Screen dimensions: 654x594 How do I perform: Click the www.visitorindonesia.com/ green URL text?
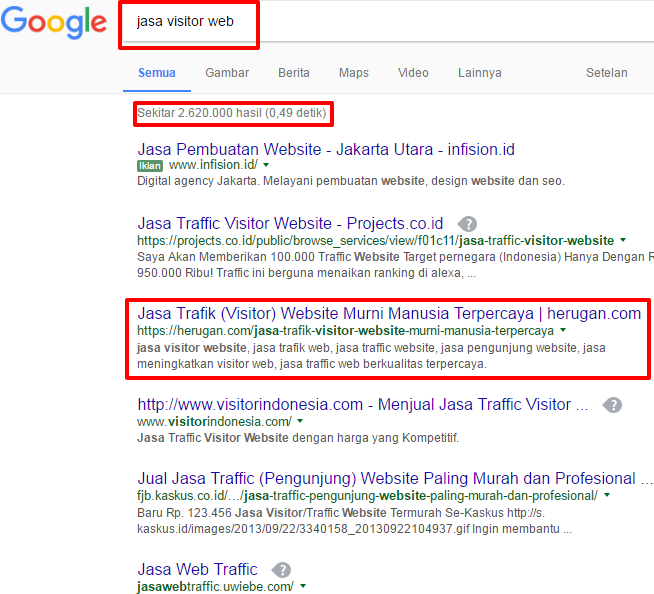pos(214,422)
